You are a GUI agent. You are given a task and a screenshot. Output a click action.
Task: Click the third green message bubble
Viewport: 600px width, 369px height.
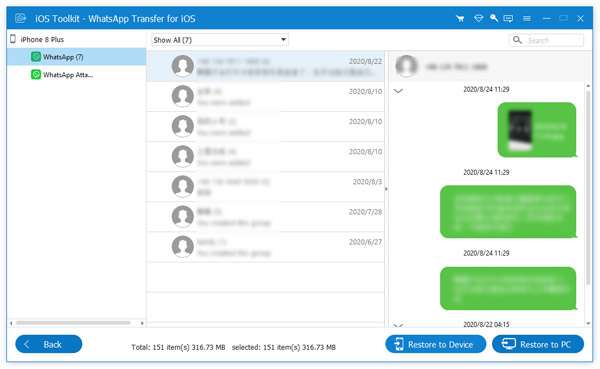click(508, 288)
